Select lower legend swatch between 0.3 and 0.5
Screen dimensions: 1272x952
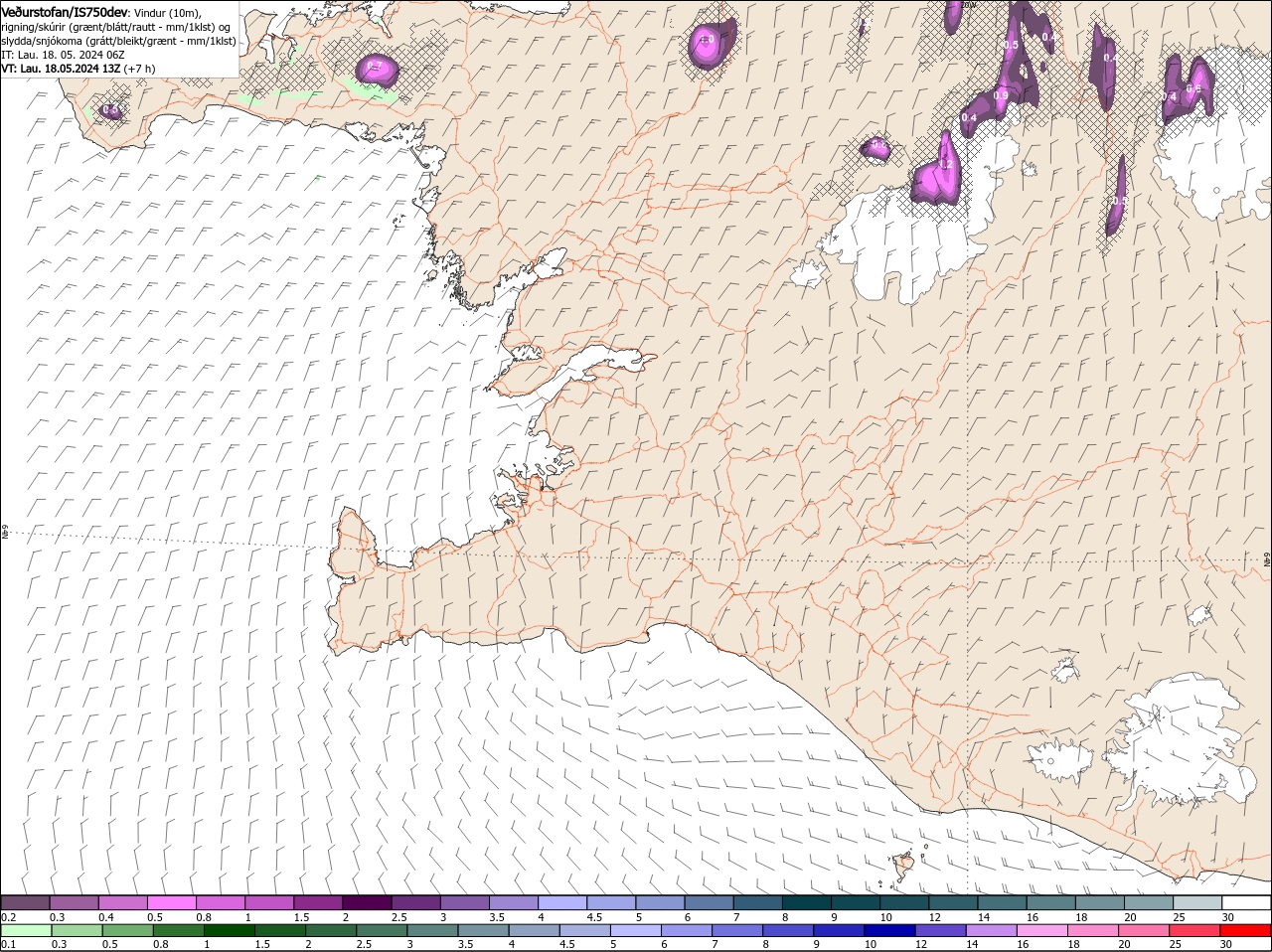point(77,930)
